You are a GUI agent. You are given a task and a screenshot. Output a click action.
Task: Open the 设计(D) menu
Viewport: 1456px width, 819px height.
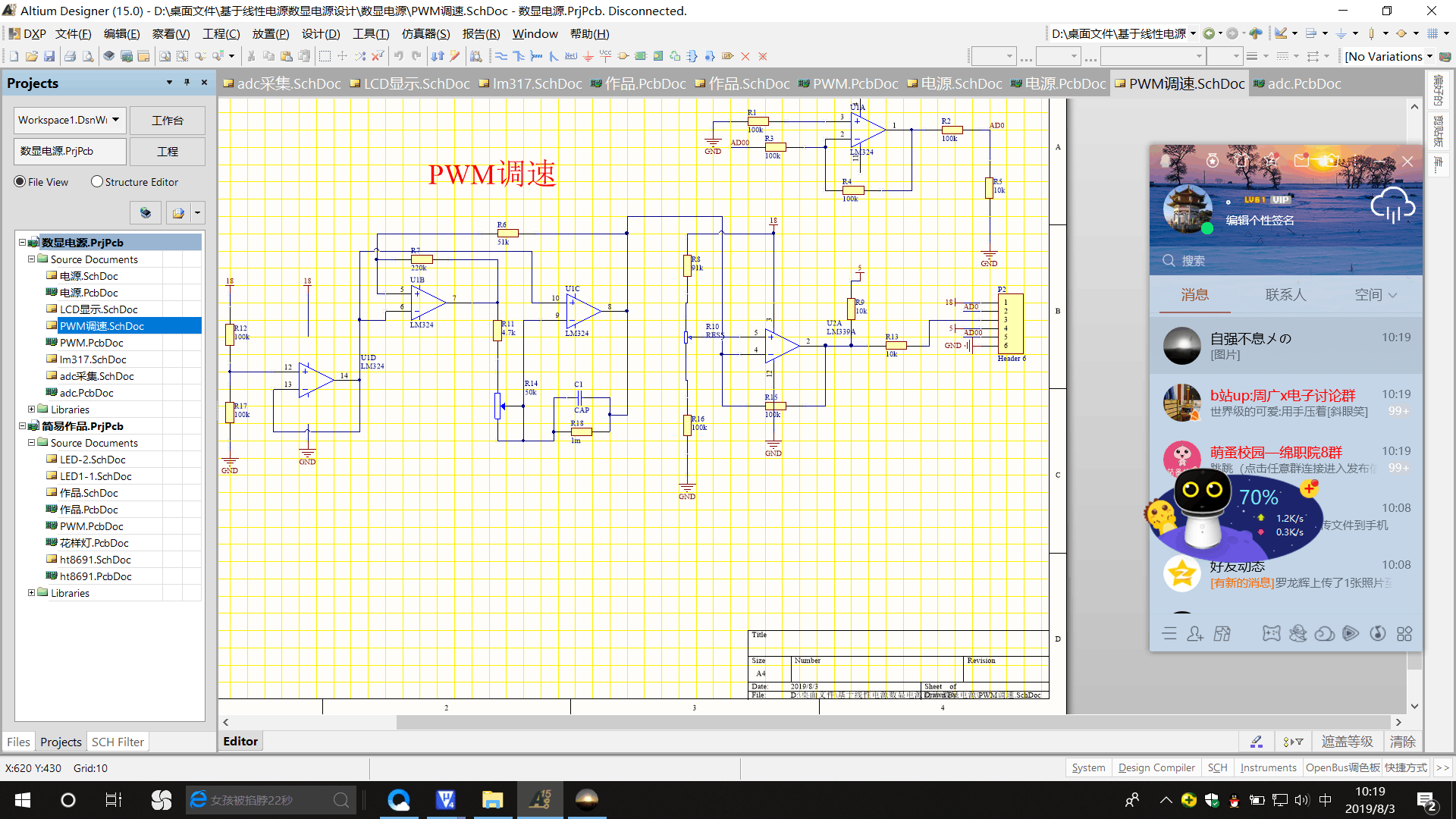[x=321, y=33]
